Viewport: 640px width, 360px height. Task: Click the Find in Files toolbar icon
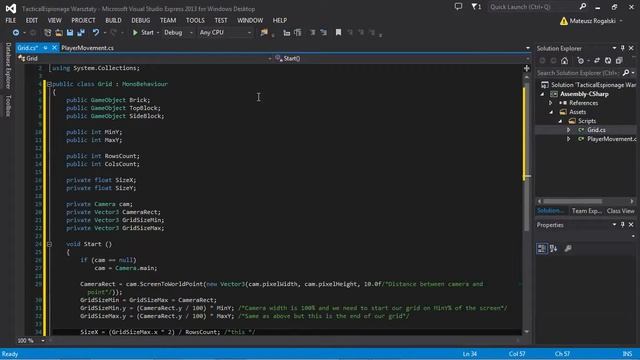tap(264, 33)
